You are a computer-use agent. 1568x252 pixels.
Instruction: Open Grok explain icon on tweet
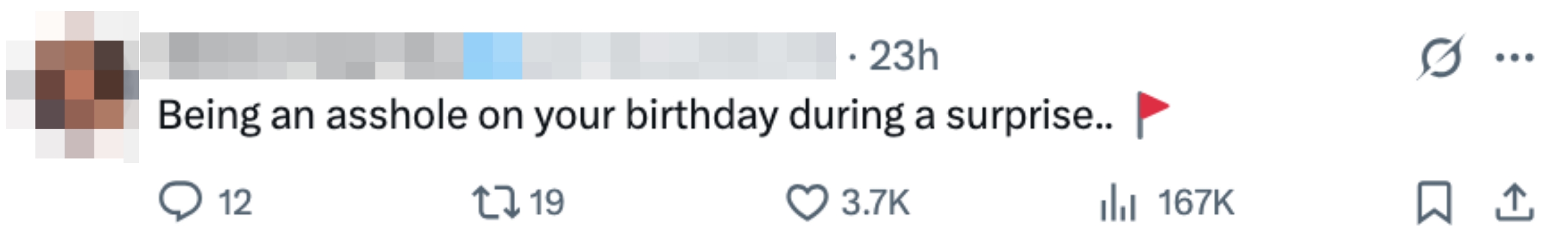pos(1441,57)
